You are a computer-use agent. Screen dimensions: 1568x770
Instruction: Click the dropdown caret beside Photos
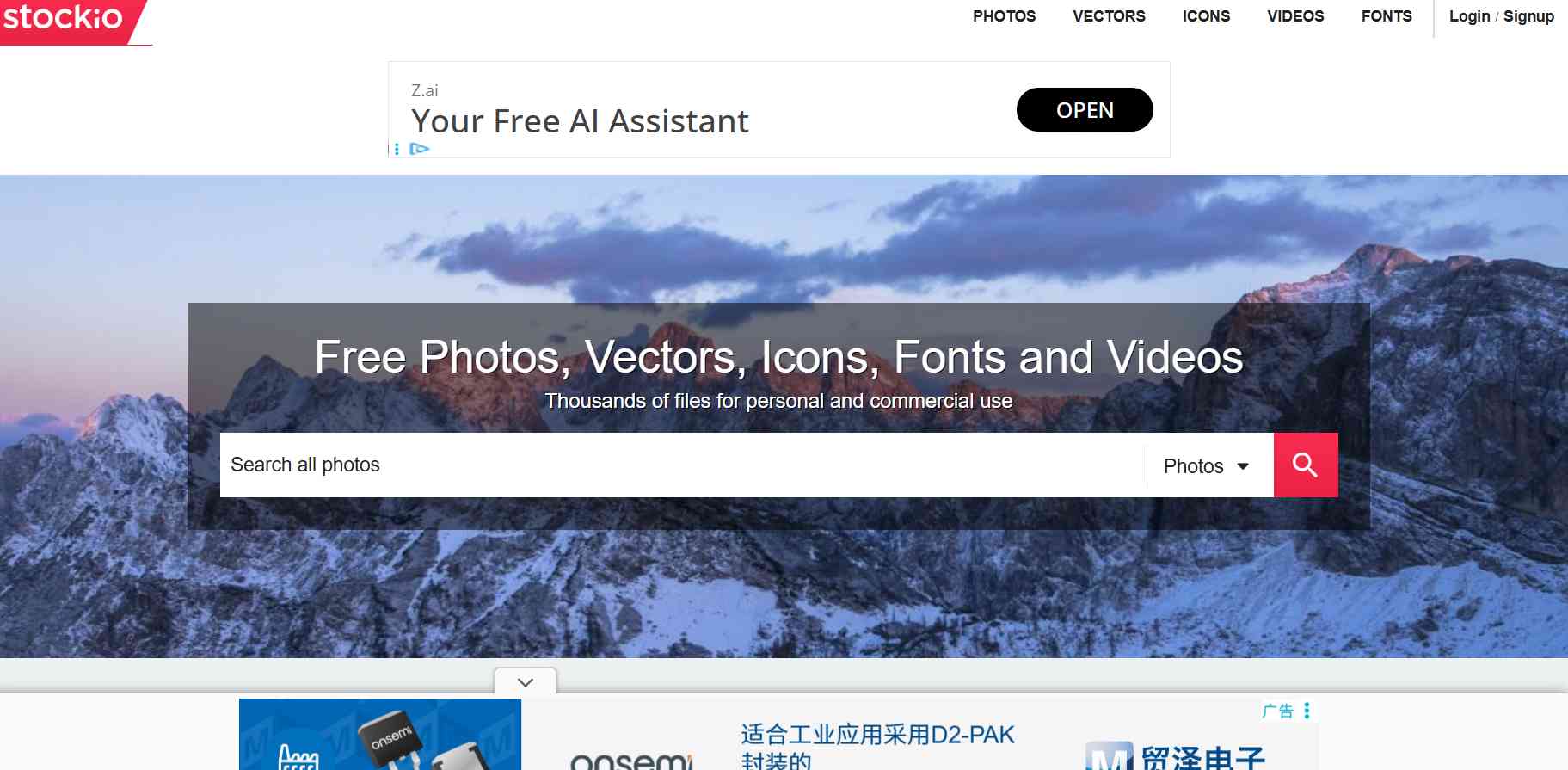coord(1243,466)
